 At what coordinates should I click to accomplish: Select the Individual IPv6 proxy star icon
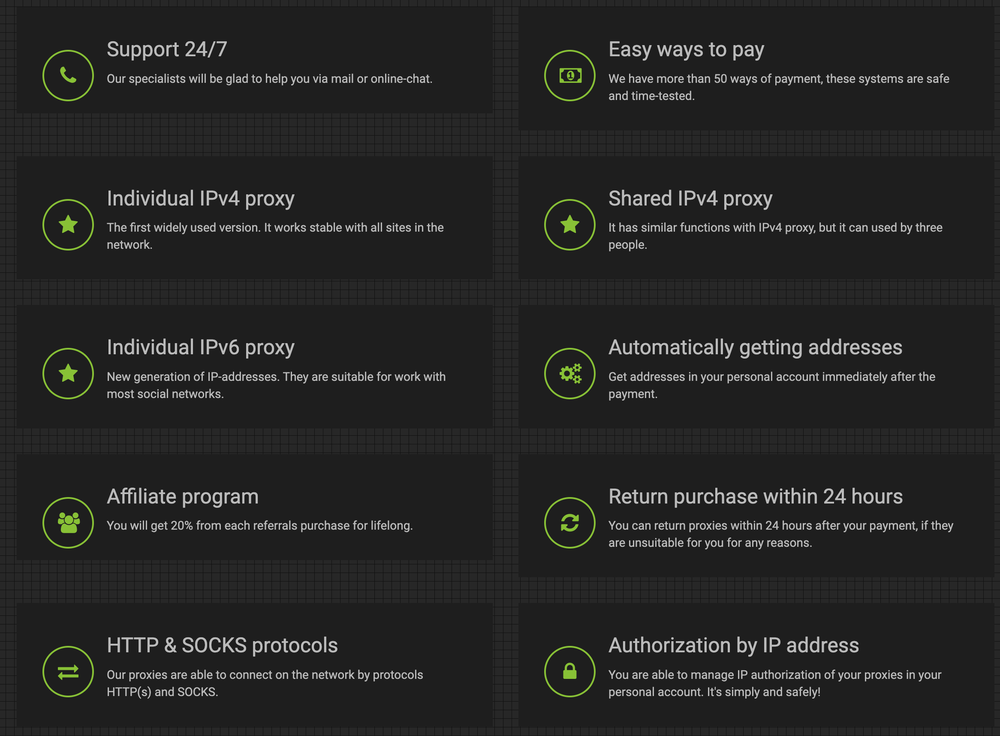coord(68,373)
